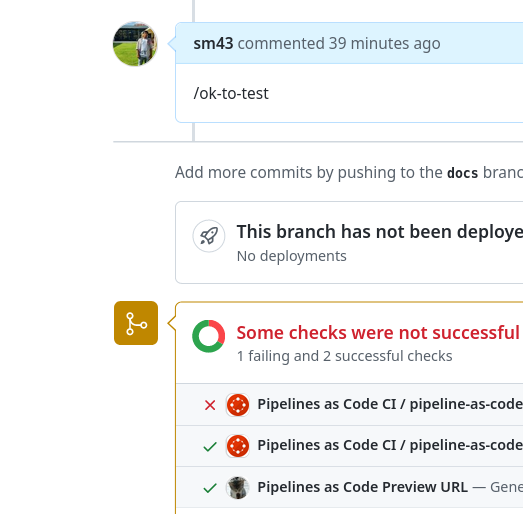Select the /ok-to-test comment text
This screenshot has width=523, height=514.
[x=231, y=93]
